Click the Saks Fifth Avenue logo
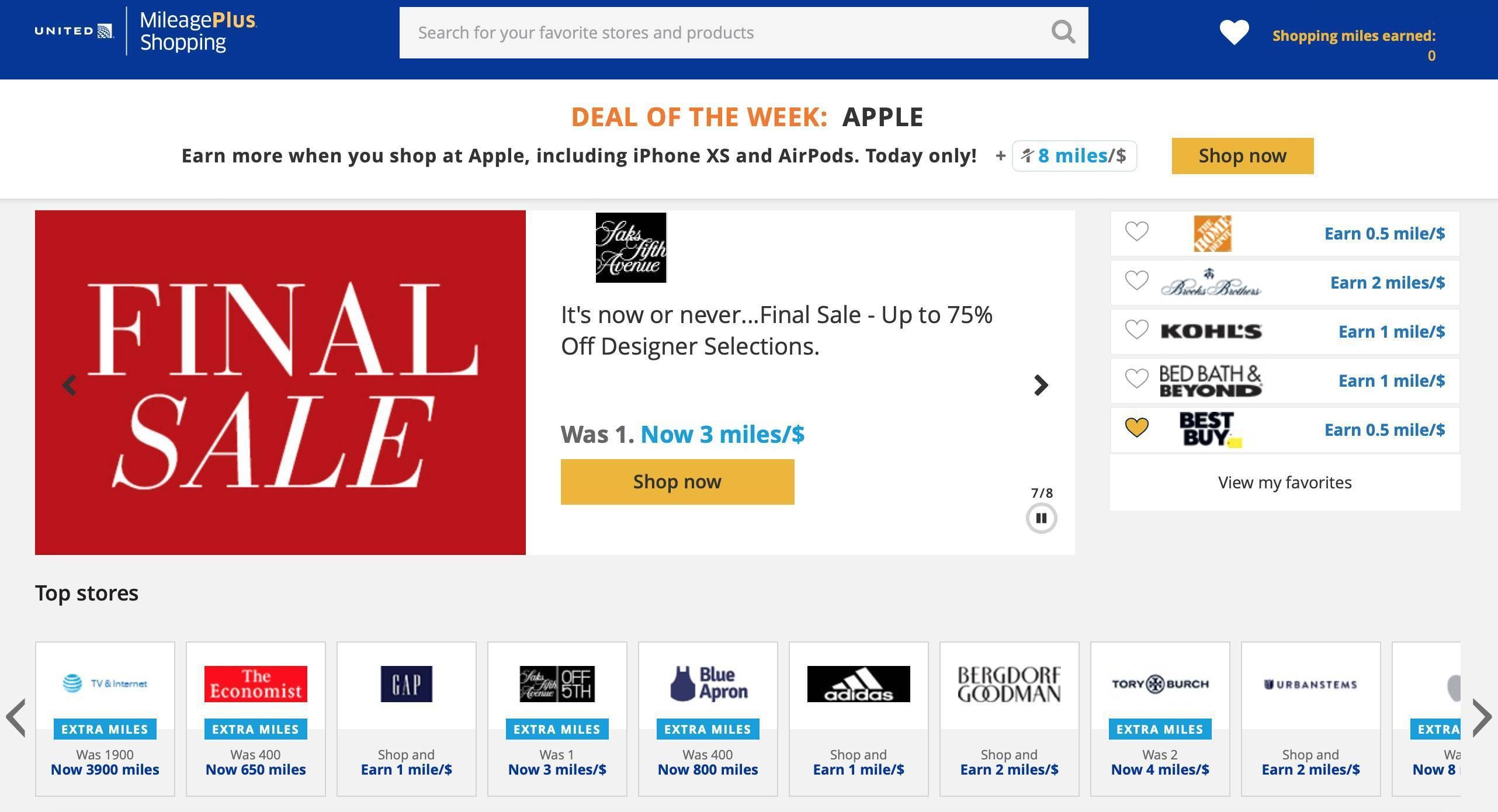 (x=630, y=248)
